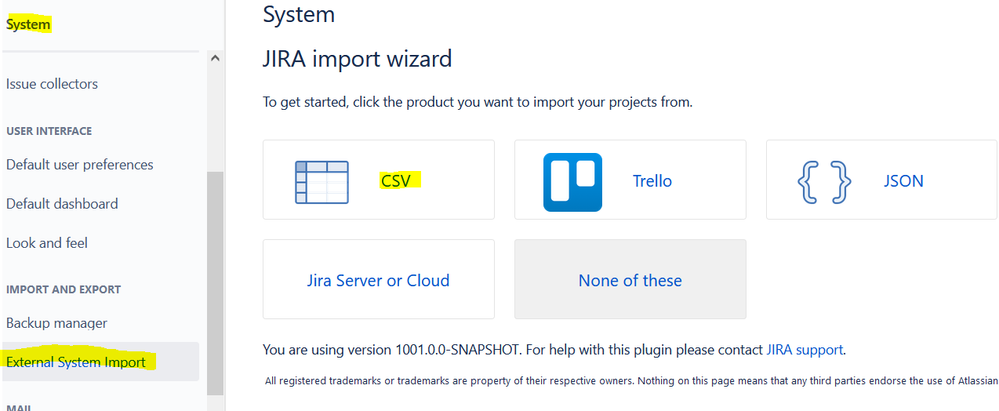
Task: Click the sidebar scroll up arrow
Action: 215,58
